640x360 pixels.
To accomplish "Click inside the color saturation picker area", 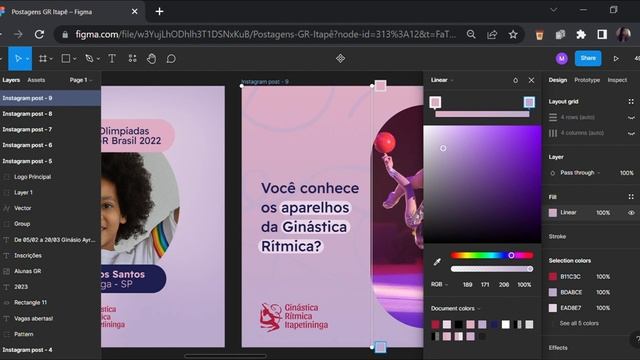I will point(482,184).
